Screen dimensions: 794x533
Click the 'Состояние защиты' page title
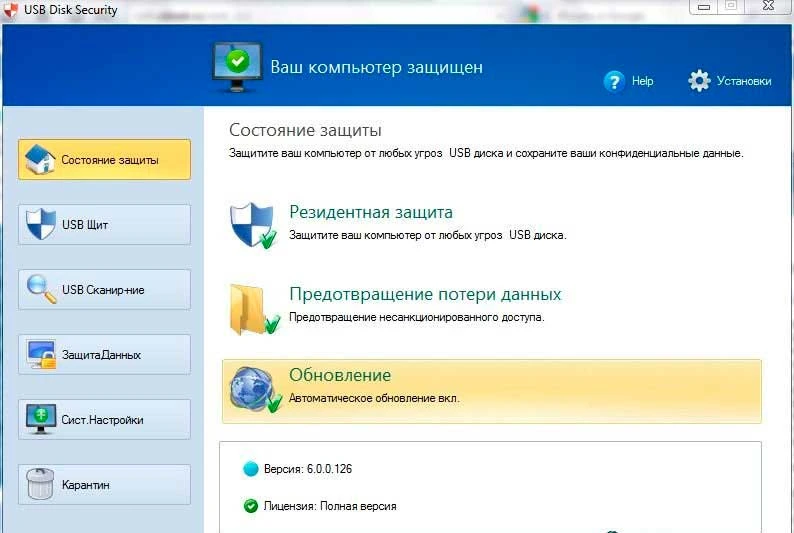pyautogui.click(x=305, y=130)
